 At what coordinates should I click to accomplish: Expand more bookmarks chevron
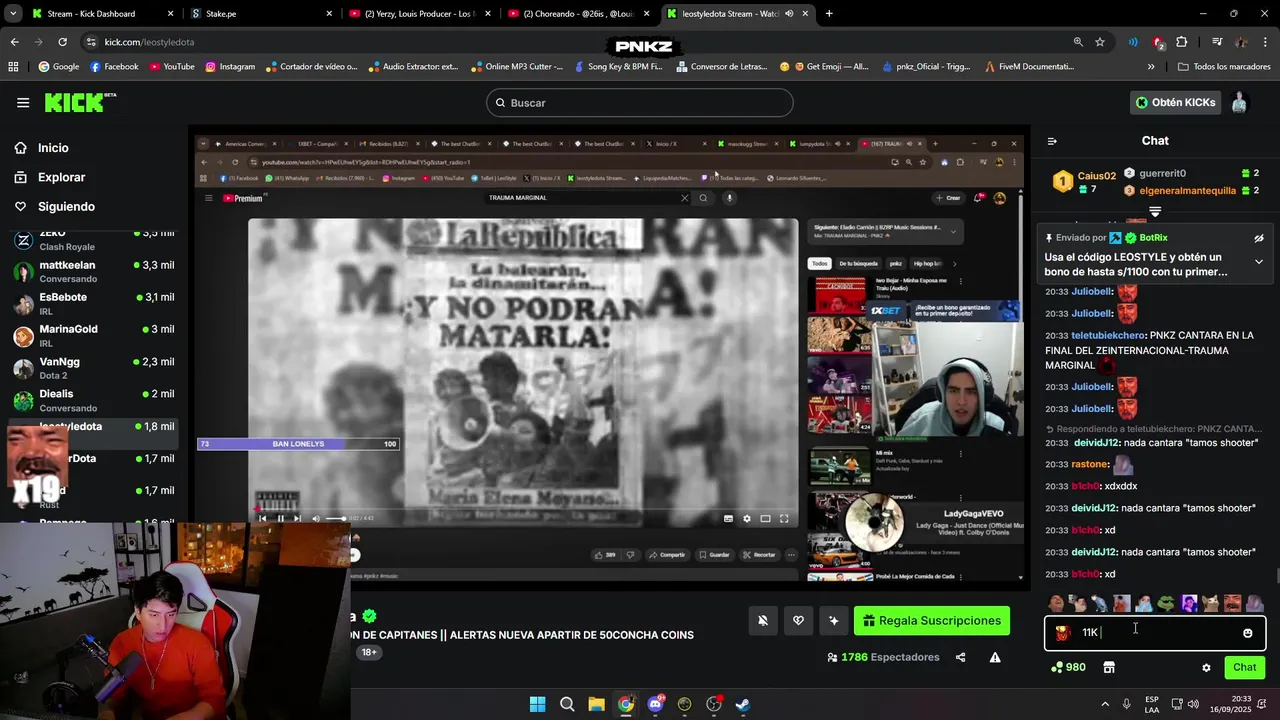[1151, 67]
